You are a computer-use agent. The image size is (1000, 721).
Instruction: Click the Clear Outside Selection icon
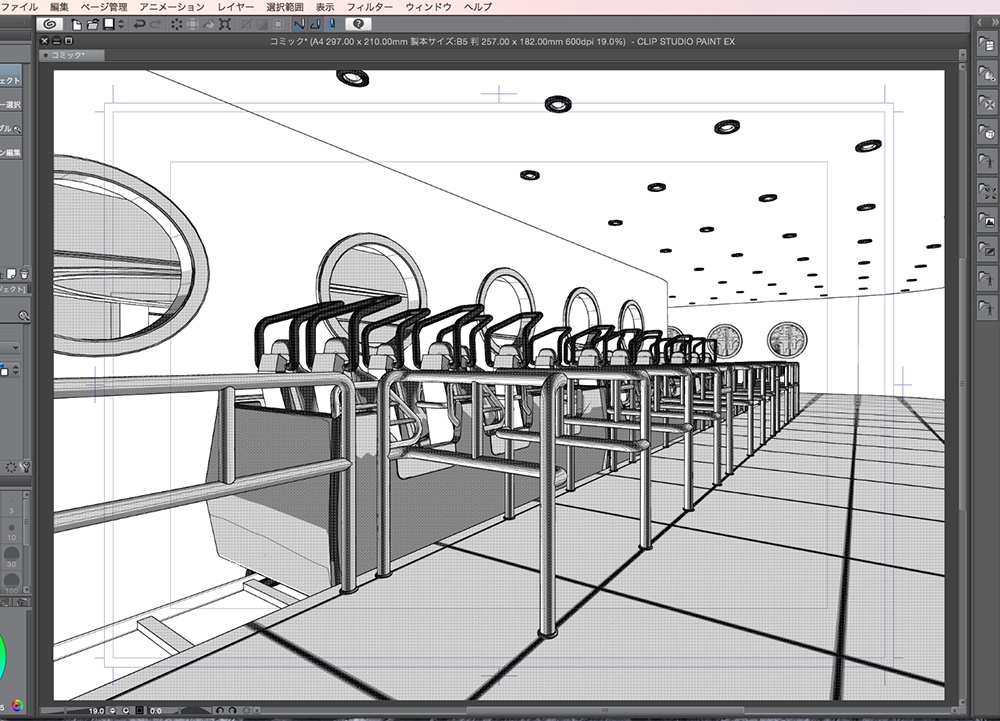192,24
